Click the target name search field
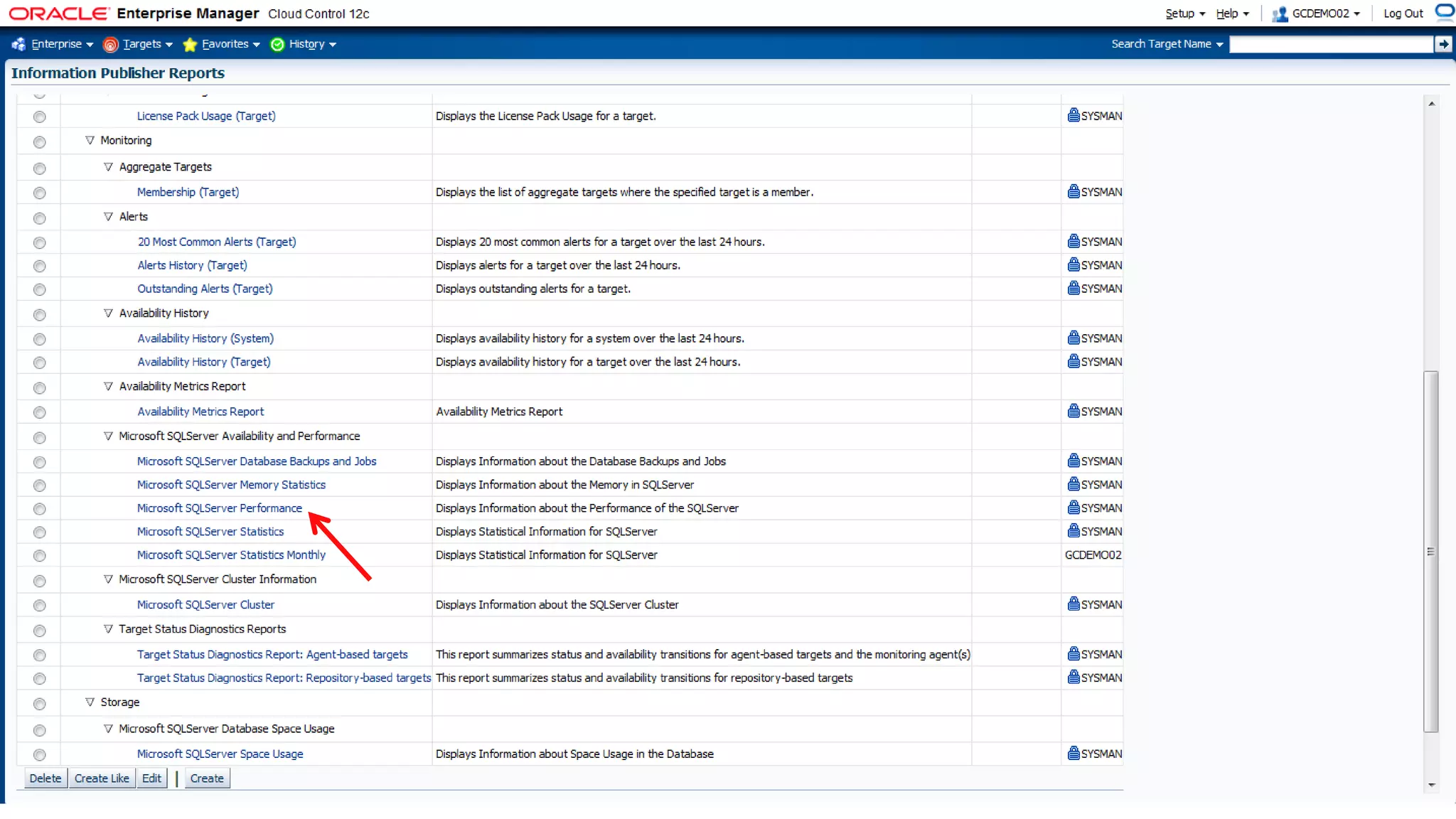The image size is (1456, 819). (1331, 44)
